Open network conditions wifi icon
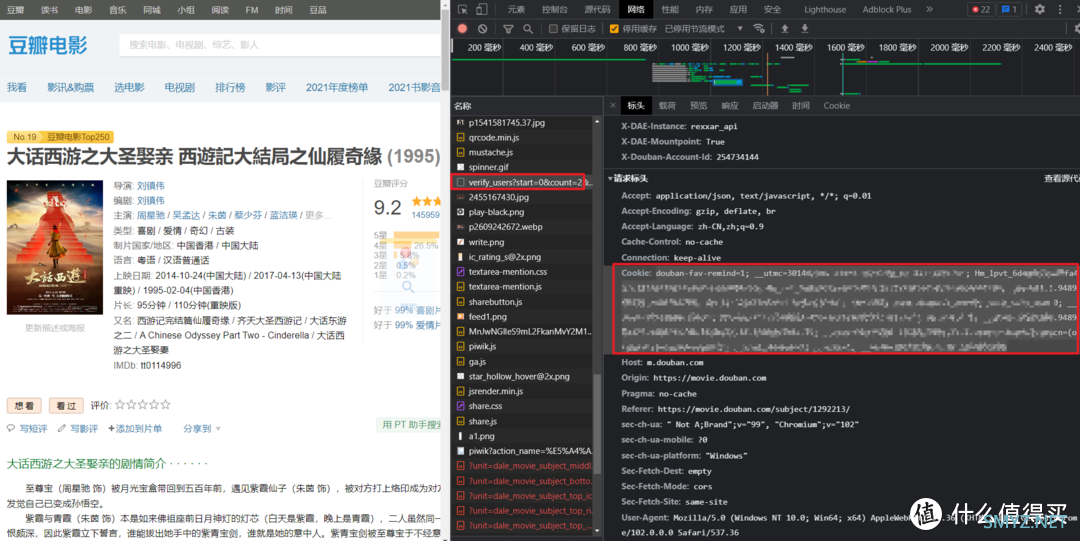This screenshot has height=541, width=1080. click(758, 29)
